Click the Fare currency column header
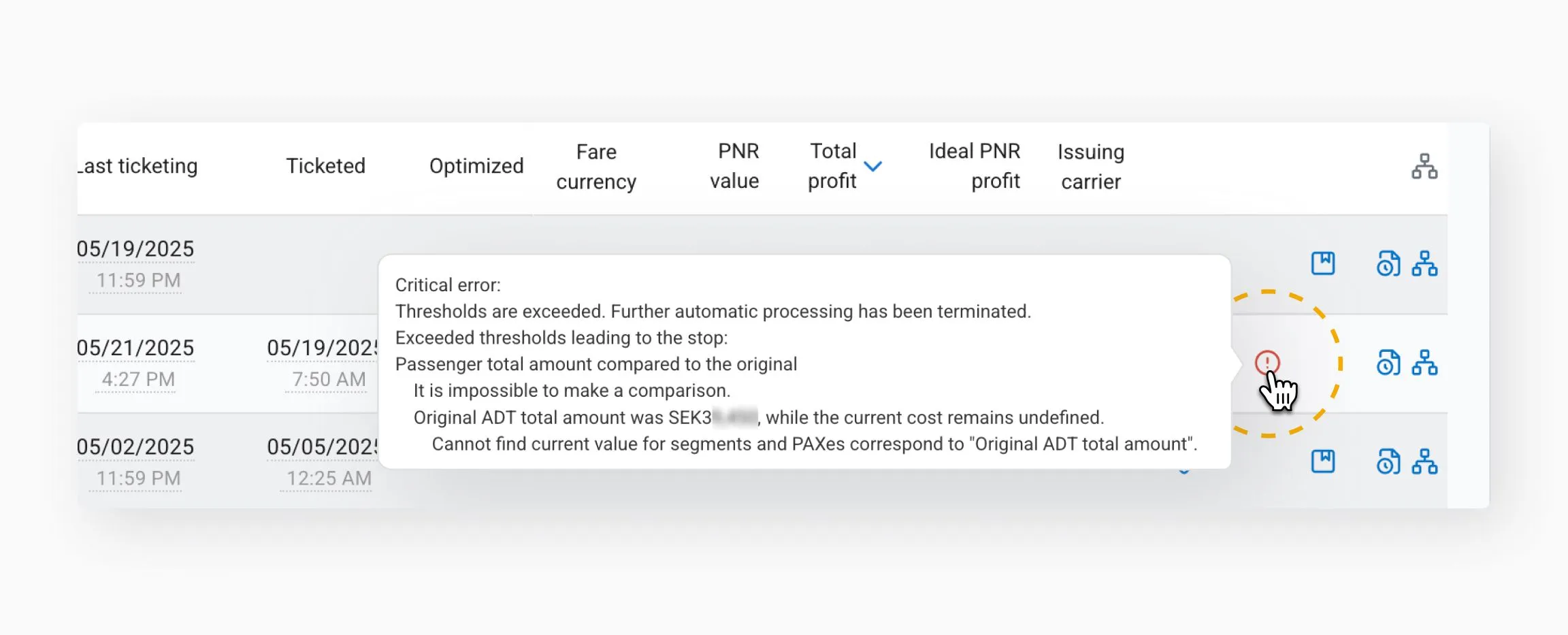Viewport: 1568px width, 635px height. [x=596, y=166]
